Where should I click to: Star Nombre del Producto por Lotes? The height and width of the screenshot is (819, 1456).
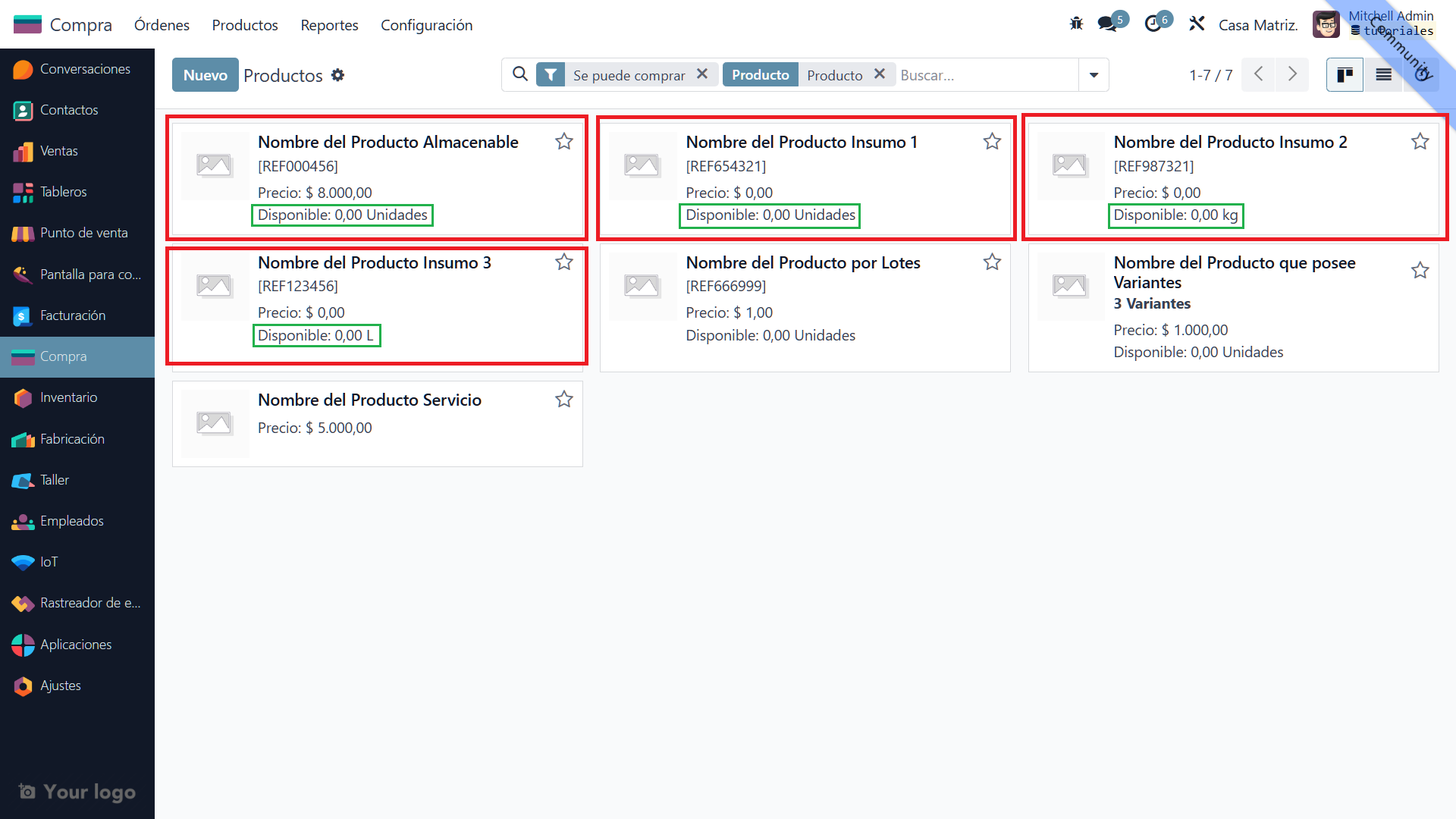point(992,262)
